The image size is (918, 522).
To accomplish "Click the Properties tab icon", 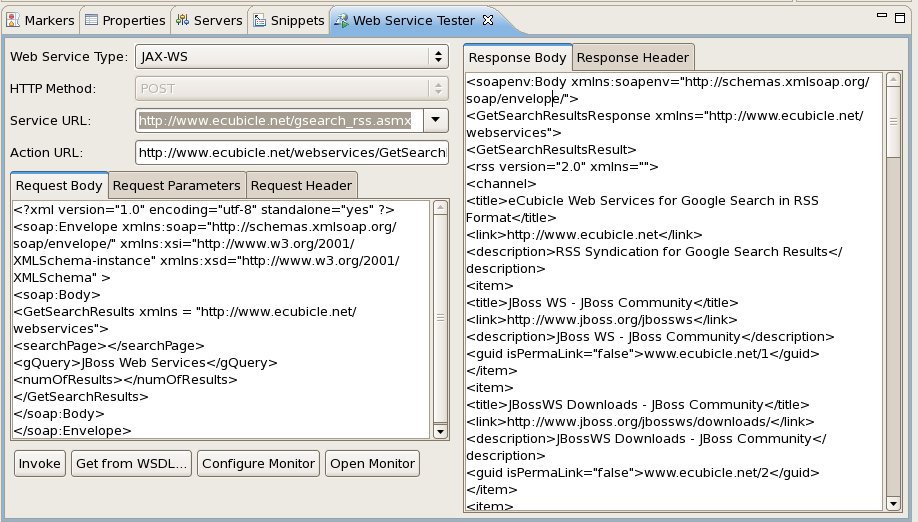I will pos(91,20).
